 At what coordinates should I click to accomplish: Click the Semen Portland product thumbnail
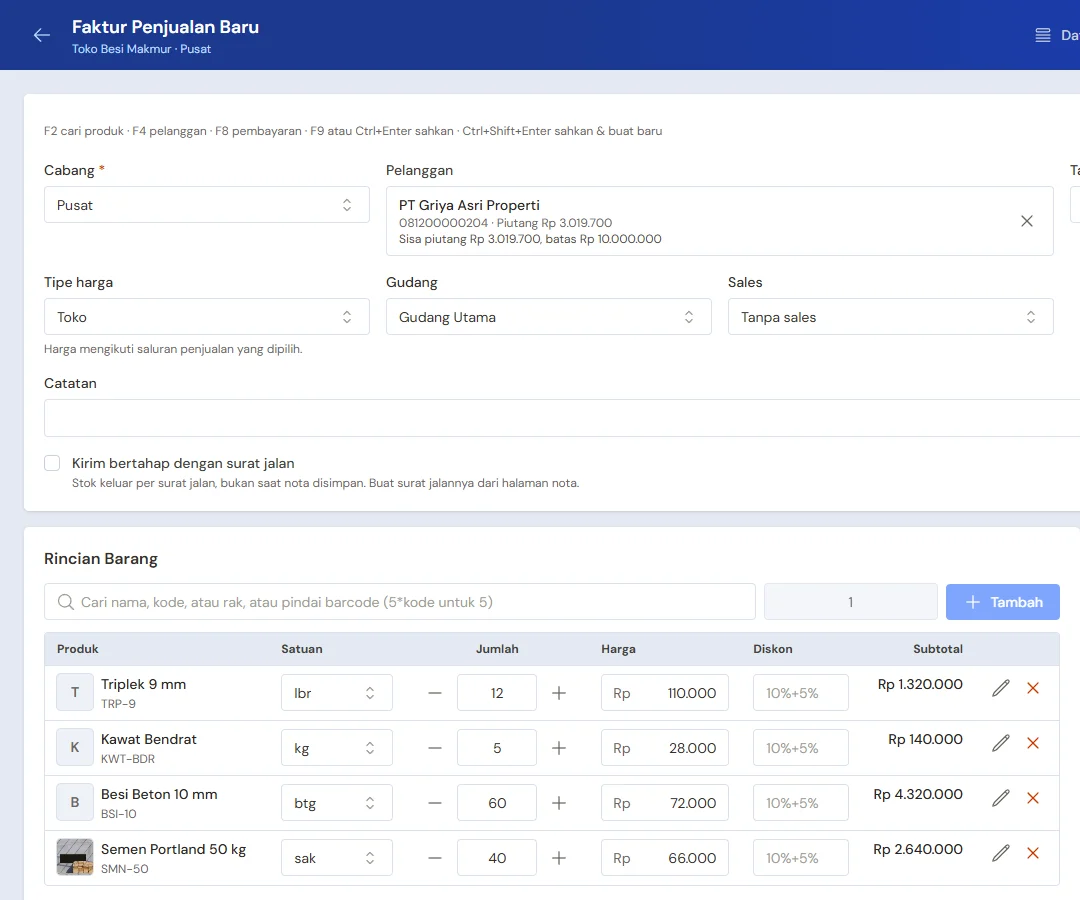pyautogui.click(x=74, y=857)
